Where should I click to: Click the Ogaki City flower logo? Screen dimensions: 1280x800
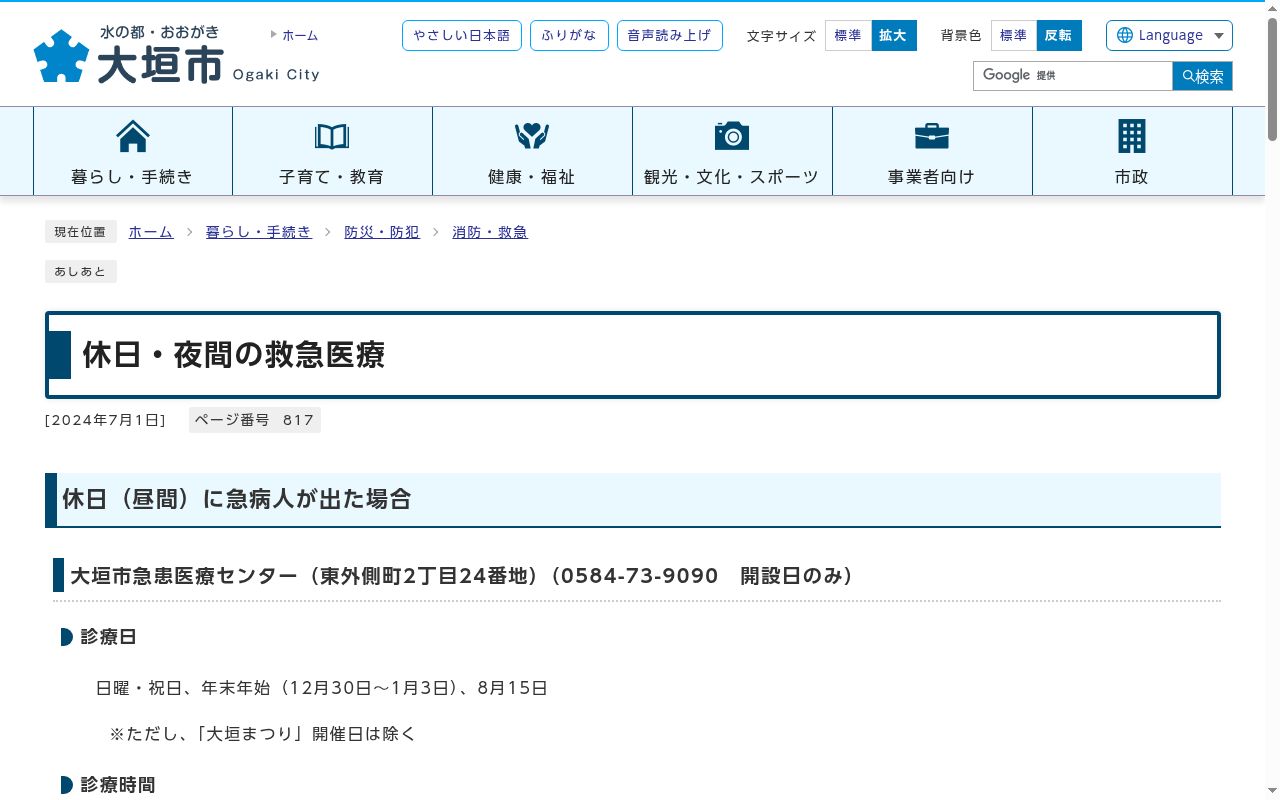pyautogui.click(x=61, y=56)
